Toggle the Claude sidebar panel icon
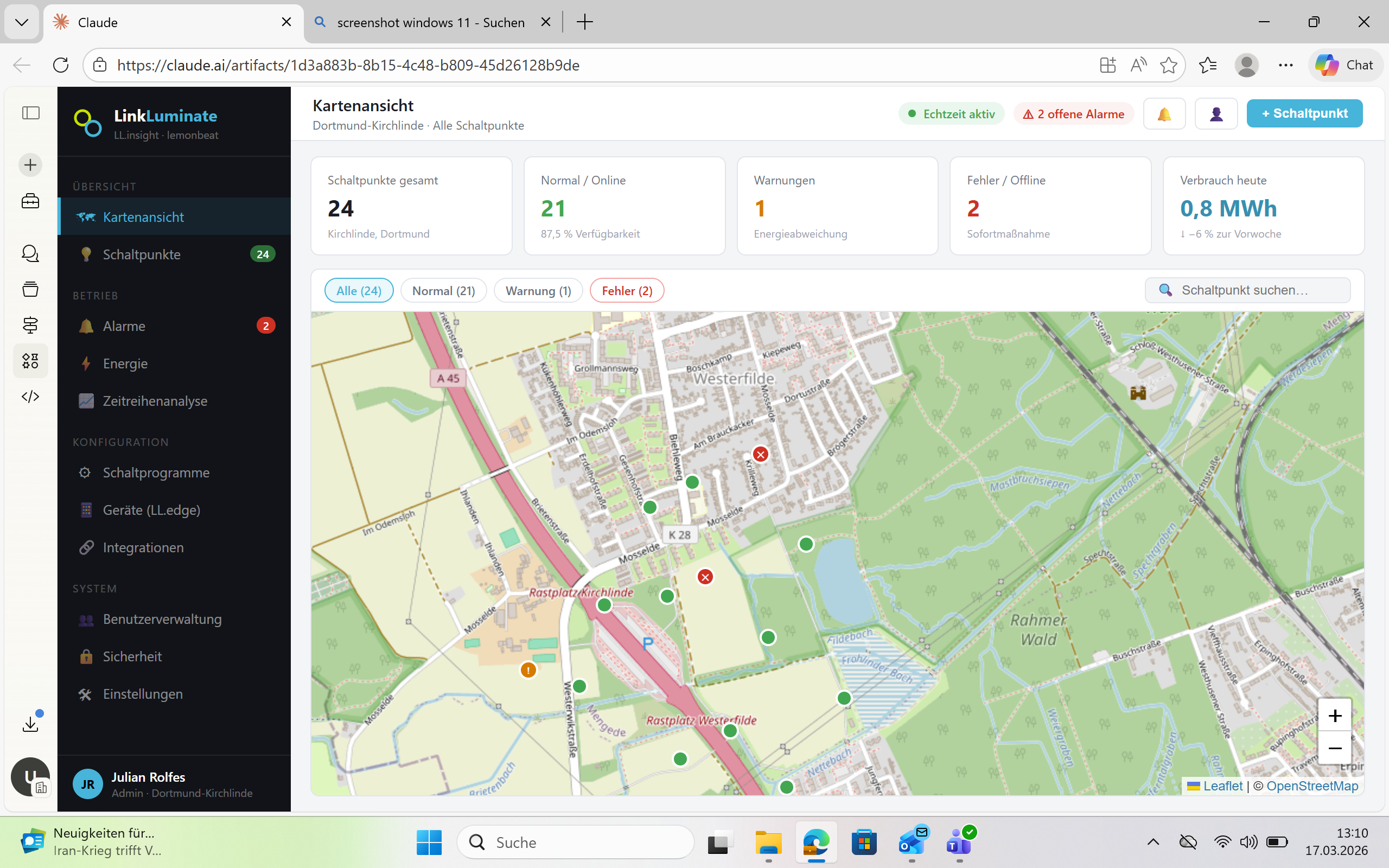Screen dimensions: 1389x868 (30, 113)
